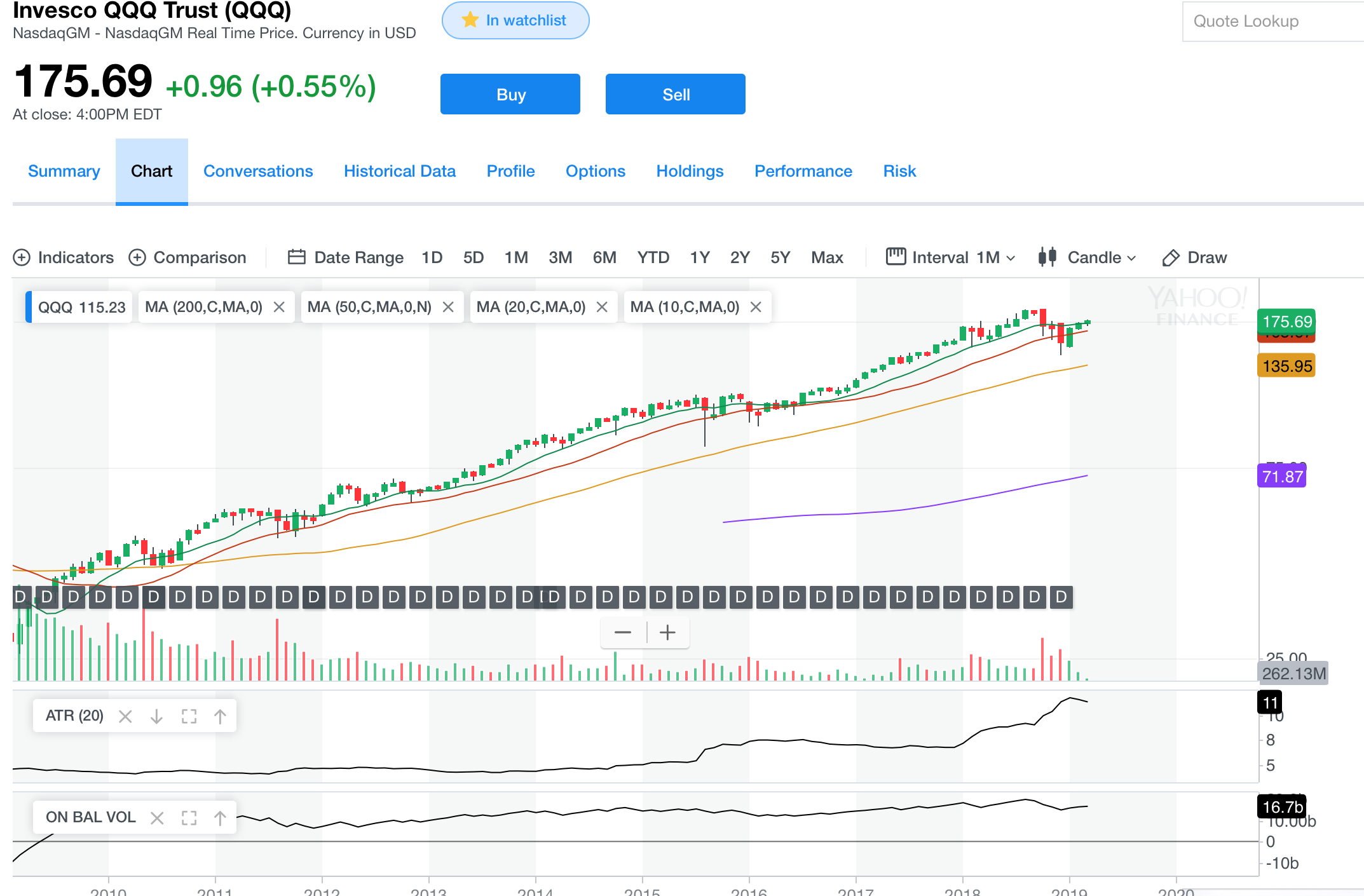Viewport: 1364px width, 896px height.
Task: Maximize the ON BAL VOL panel
Action: coord(189,818)
